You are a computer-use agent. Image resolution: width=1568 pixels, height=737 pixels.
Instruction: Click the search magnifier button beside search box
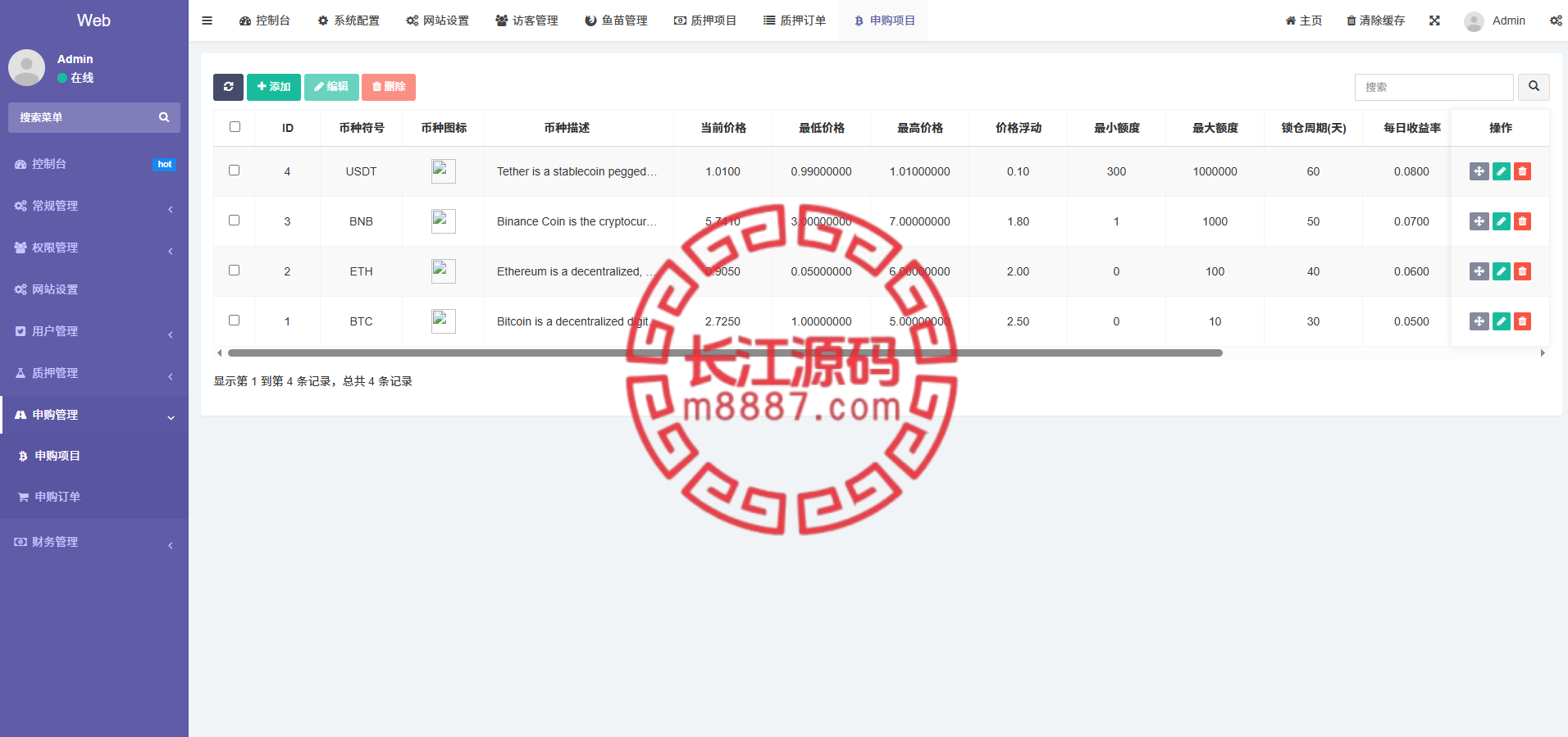[x=1534, y=87]
